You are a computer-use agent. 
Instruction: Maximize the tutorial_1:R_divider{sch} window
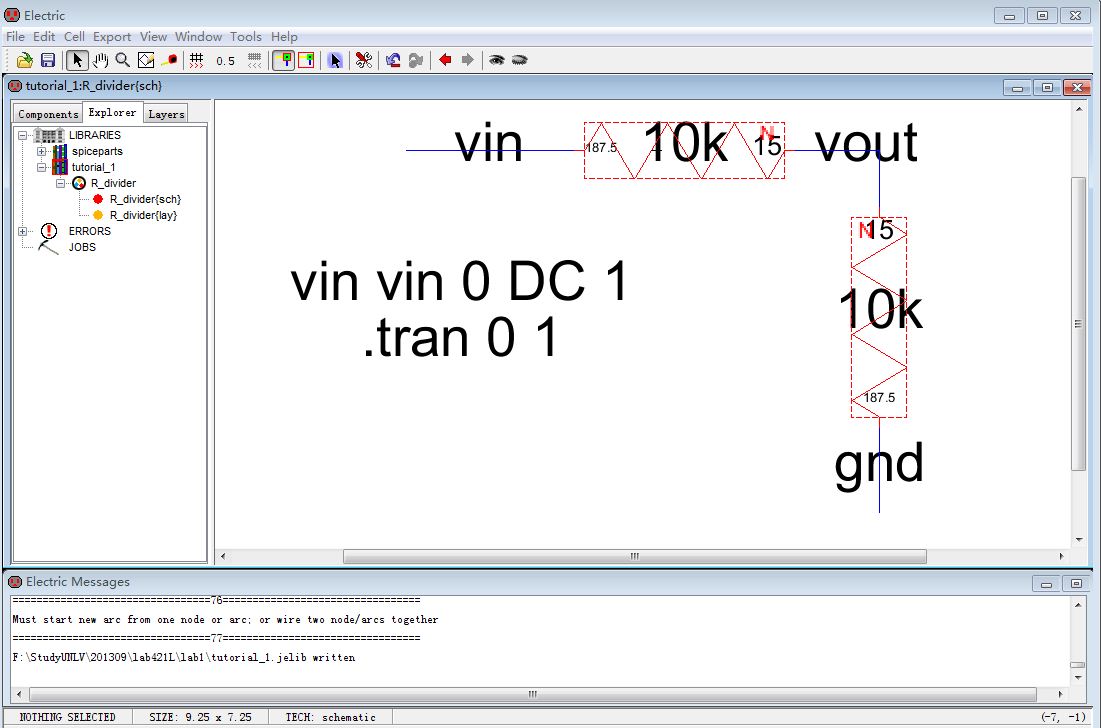coord(1048,87)
